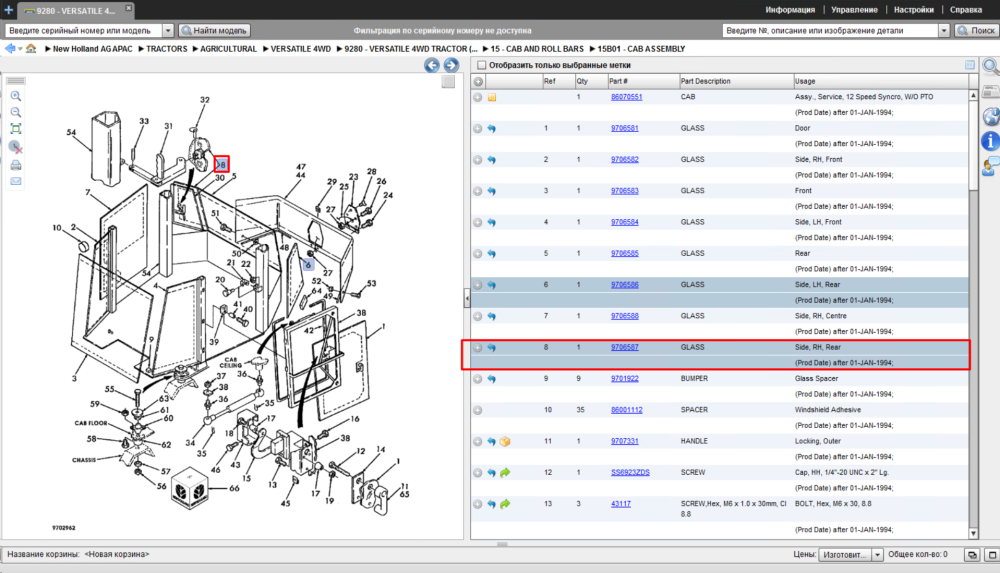Open the price type dropdown in status bar

878,555
